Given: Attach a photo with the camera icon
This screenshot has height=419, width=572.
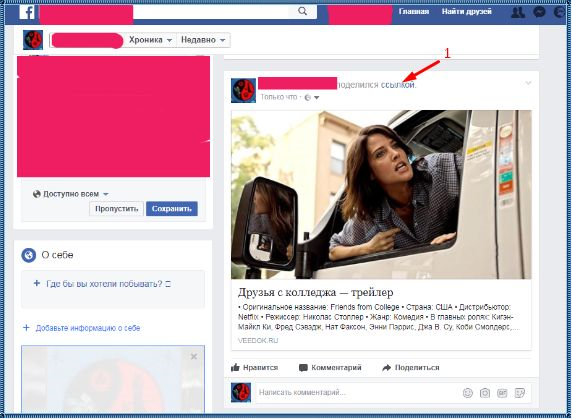Looking at the screenshot, I should [485, 393].
